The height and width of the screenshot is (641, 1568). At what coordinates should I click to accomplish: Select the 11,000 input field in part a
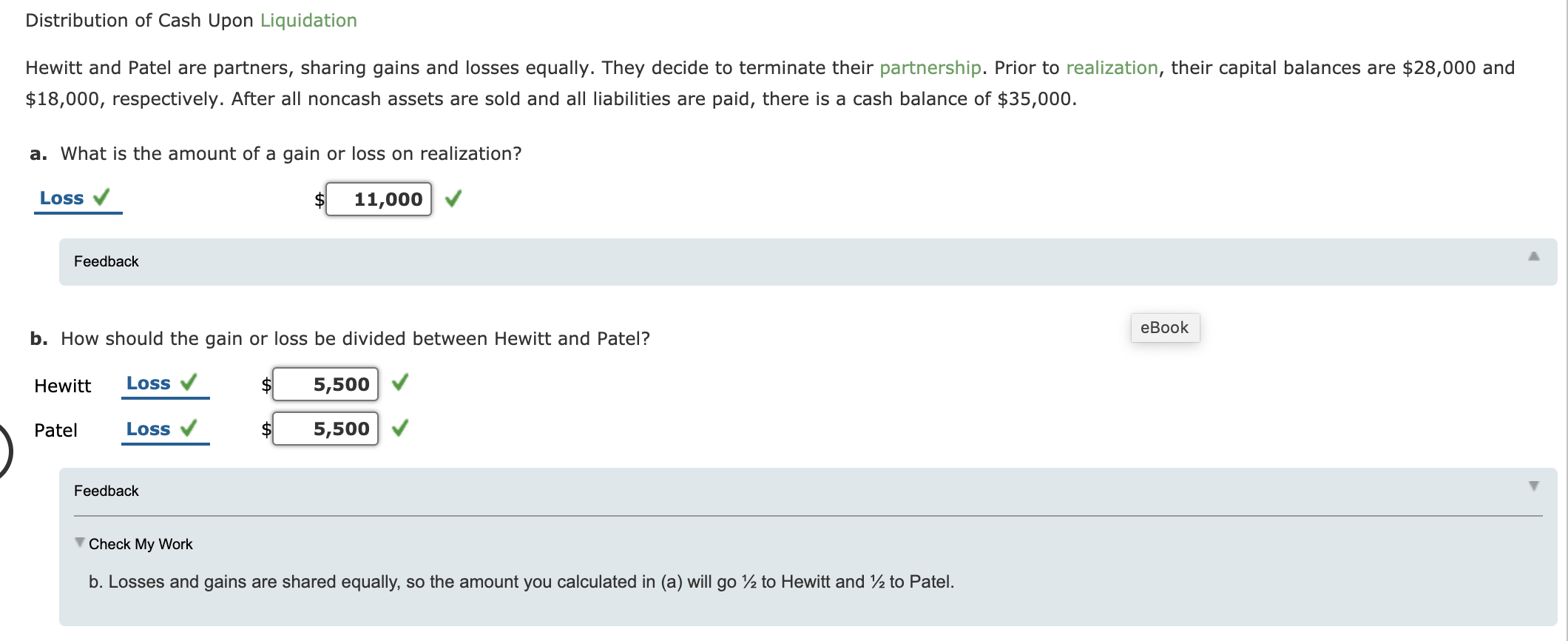tap(378, 198)
